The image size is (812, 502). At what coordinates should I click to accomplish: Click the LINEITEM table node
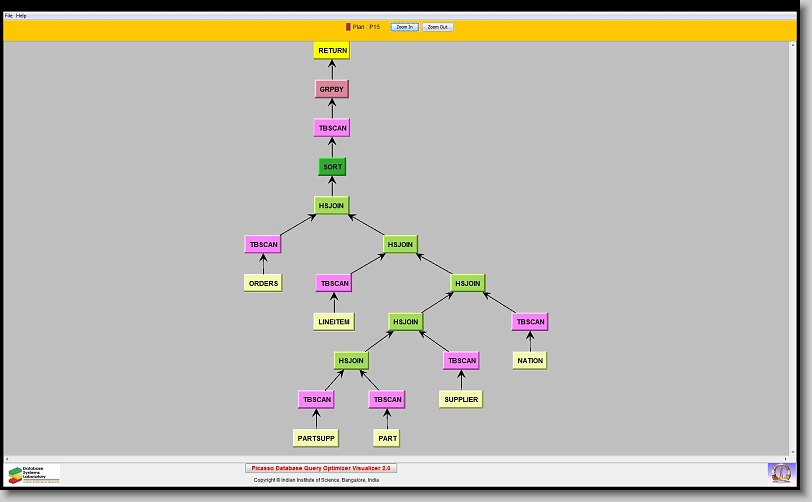(x=333, y=322)
